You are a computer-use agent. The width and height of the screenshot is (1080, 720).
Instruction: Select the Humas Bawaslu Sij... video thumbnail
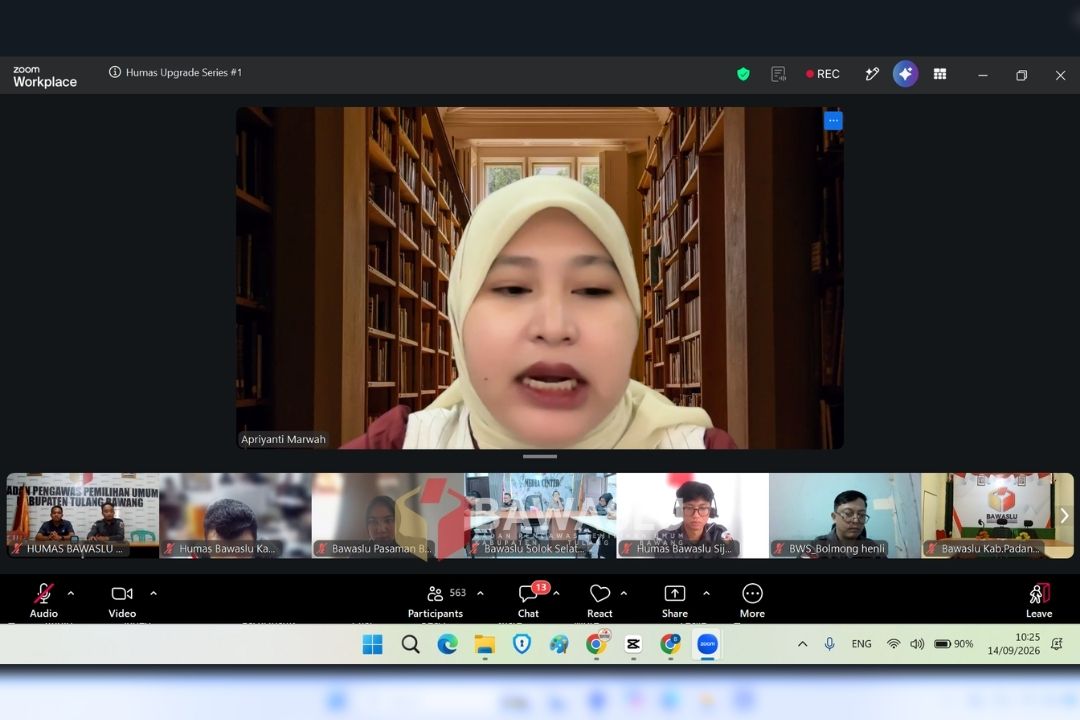pos(692,515)
